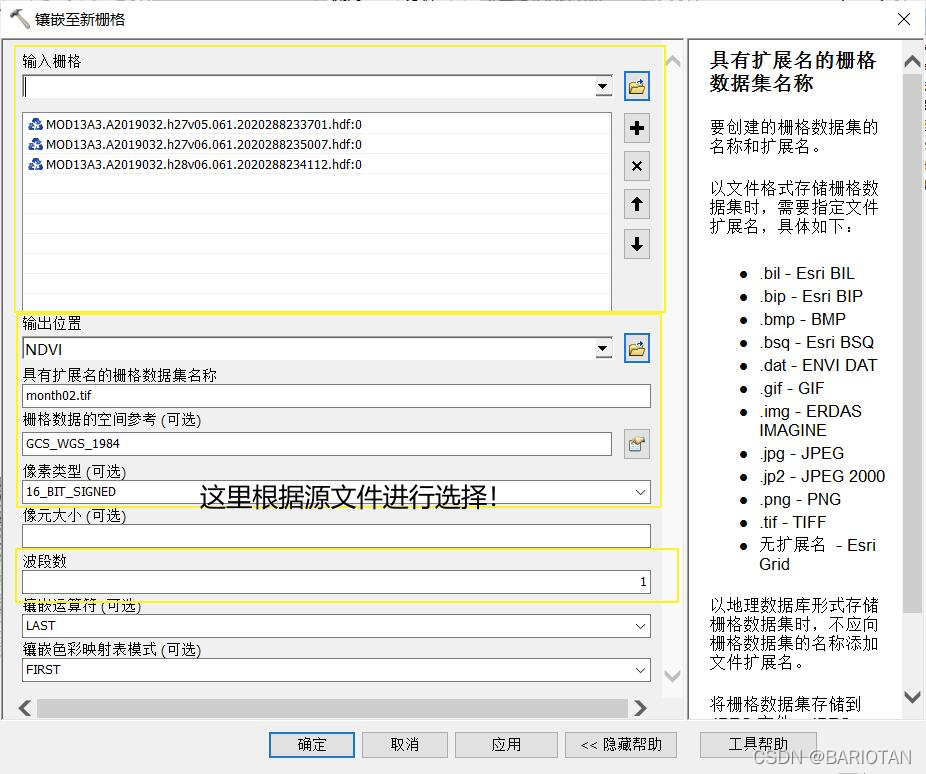
Task: Add raster with the plus button
Action: [x=637, y=128]
